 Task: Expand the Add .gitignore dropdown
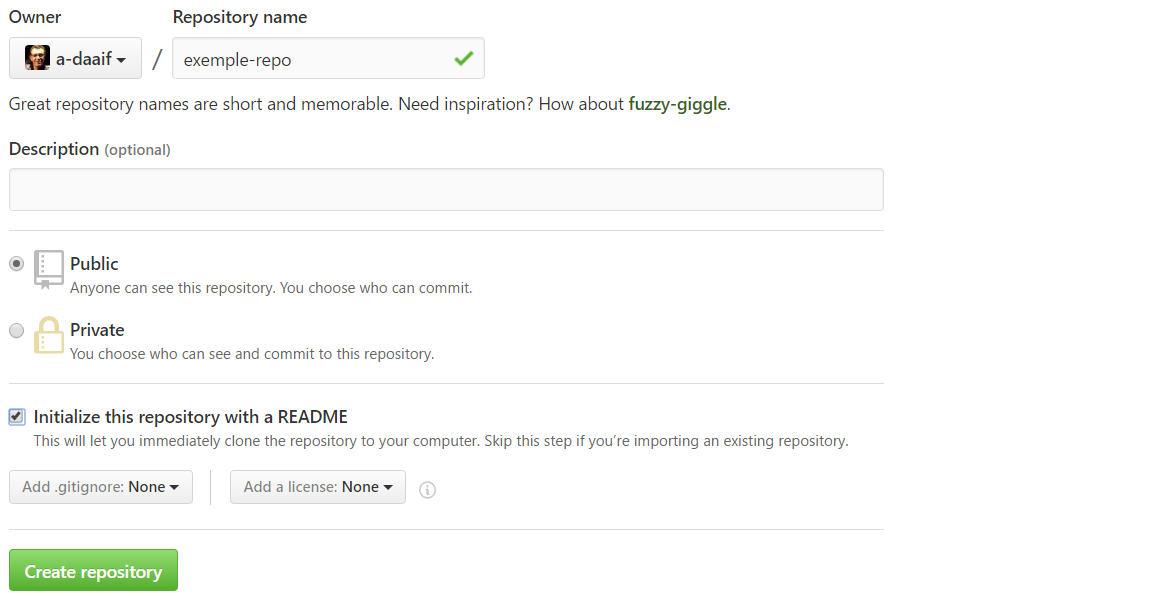tap(101, 487)
